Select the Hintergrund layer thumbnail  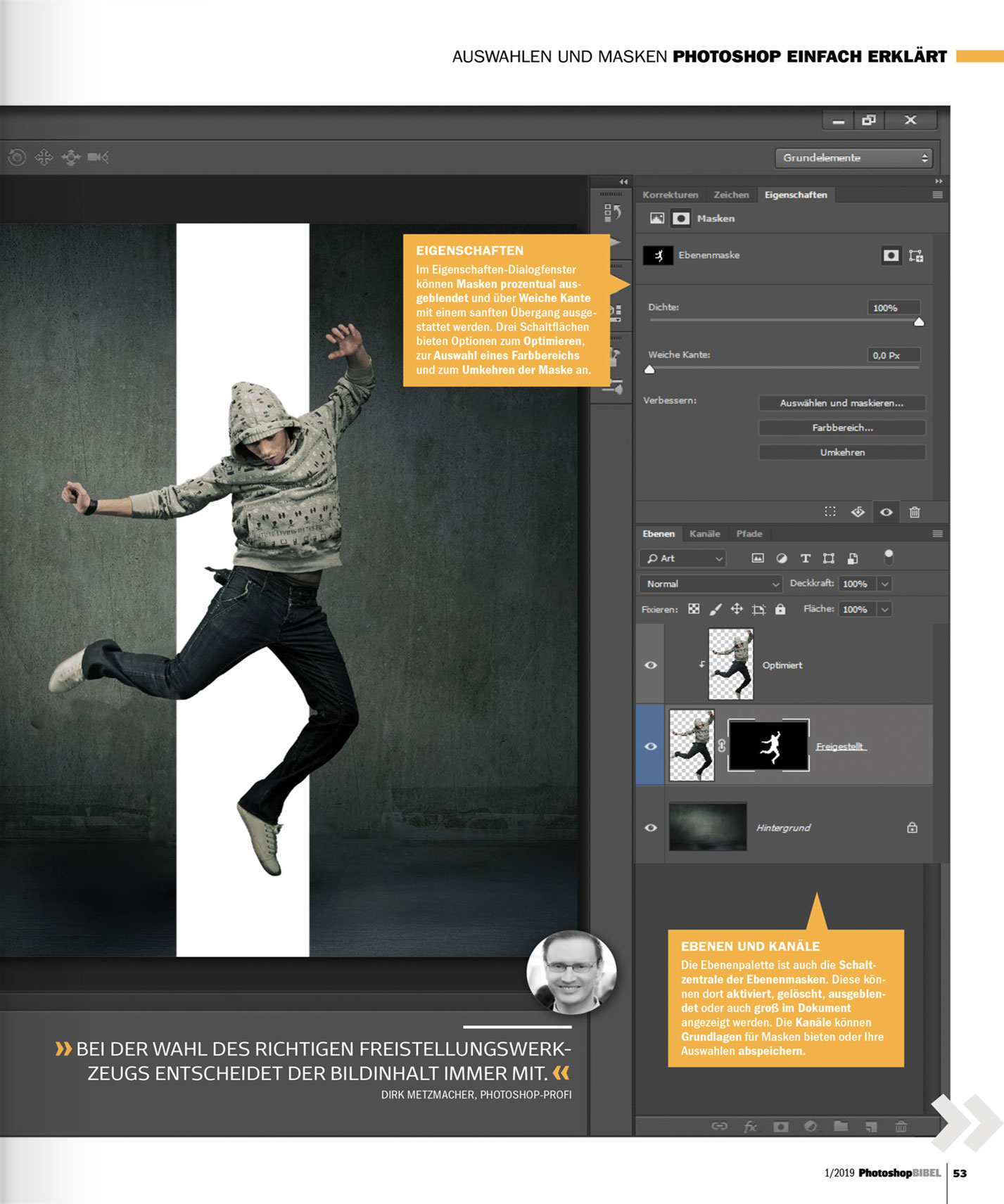point(708,827)
